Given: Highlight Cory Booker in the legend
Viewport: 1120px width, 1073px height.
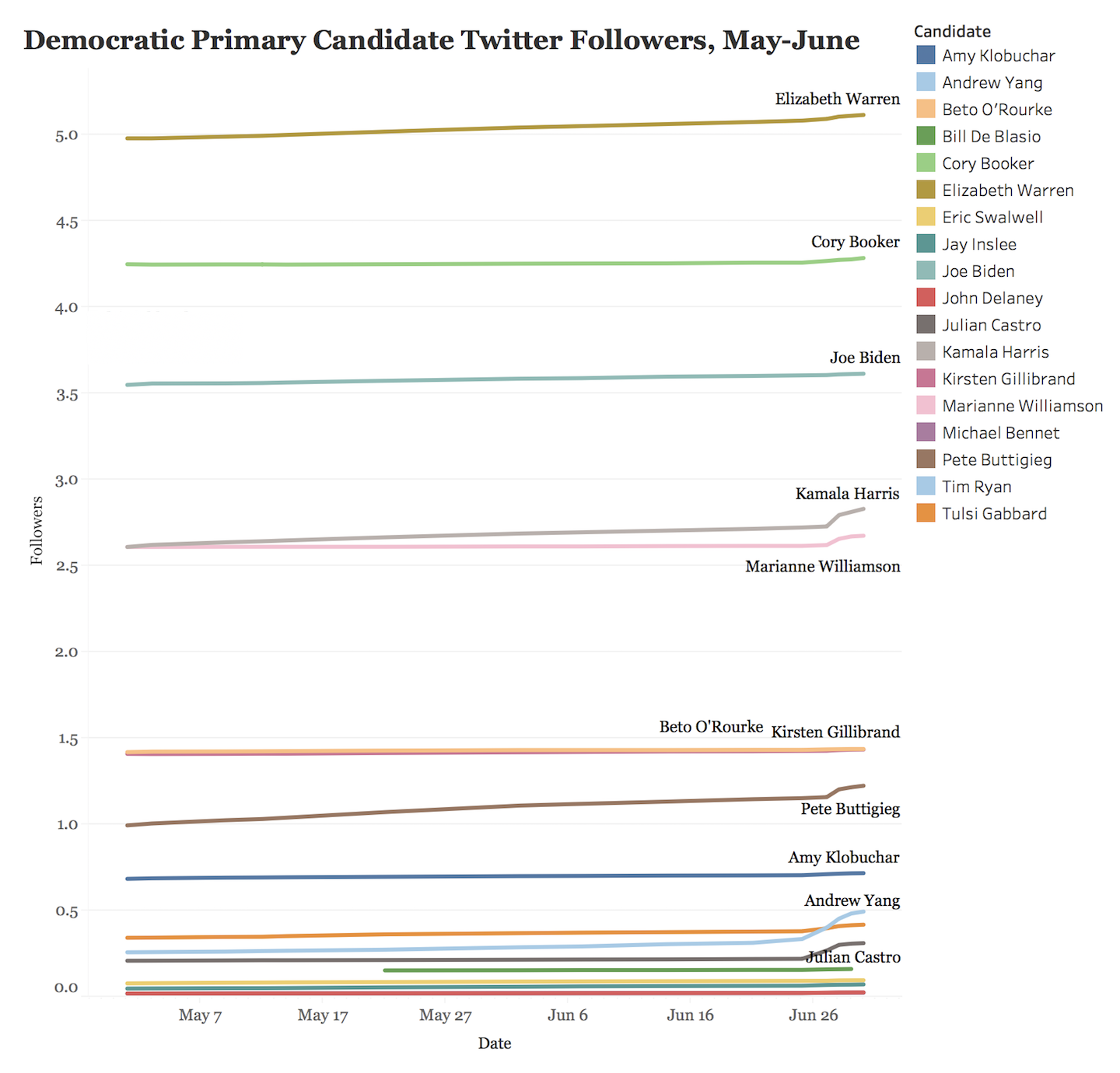Looking at the screenshot, I should click(x=988, y=163).
